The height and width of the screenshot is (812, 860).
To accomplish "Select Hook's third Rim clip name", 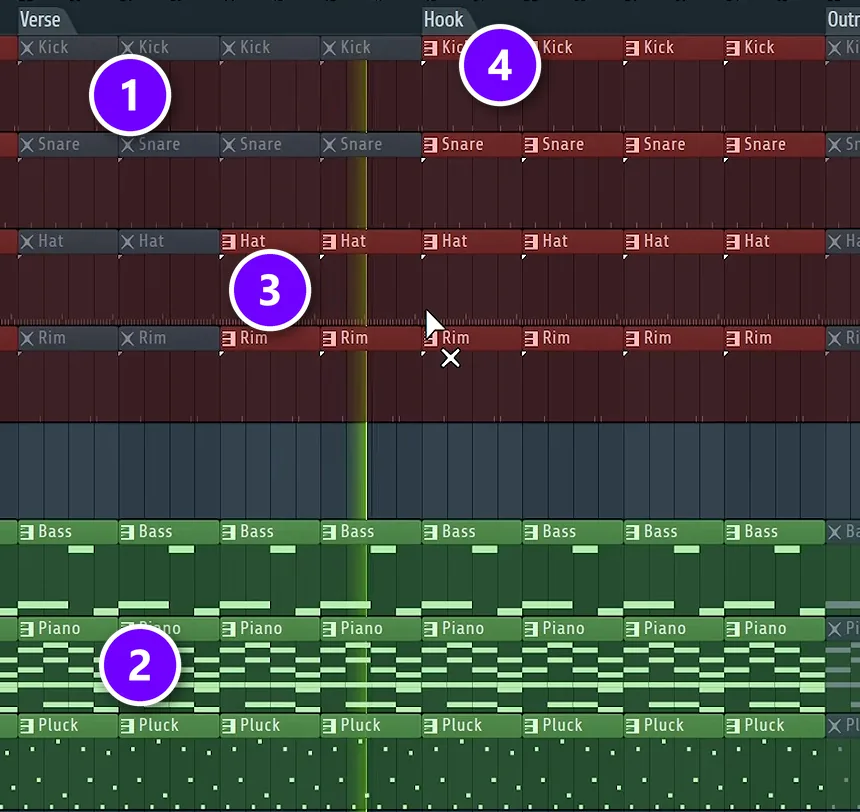I will pos(658,337).
